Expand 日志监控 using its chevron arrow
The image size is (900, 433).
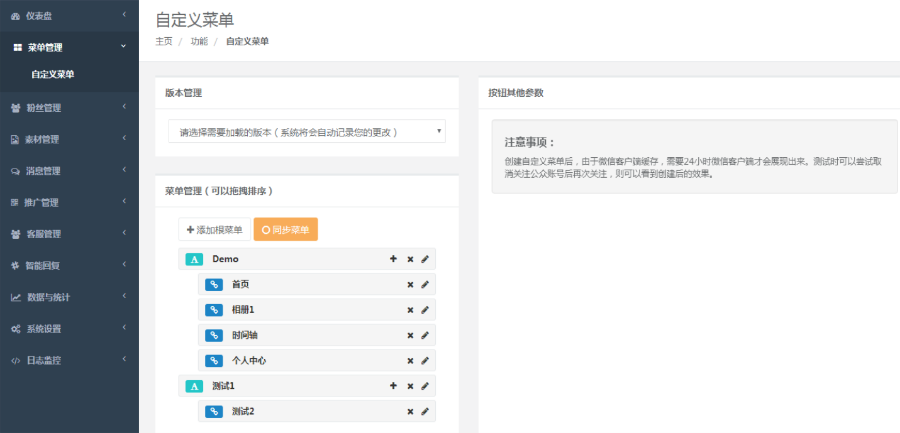(124, 359)
